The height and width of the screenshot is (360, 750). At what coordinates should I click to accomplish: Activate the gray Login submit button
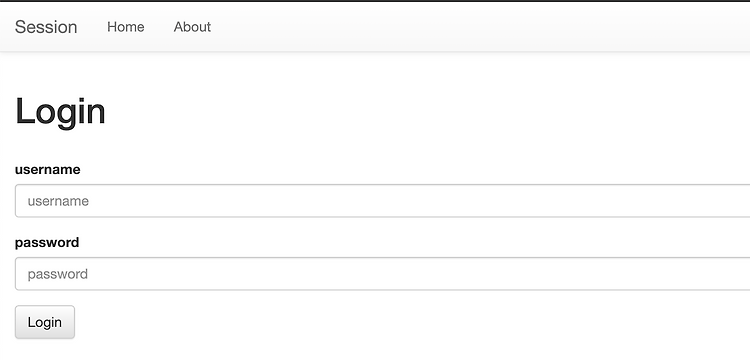pyautogui.click(x=45, y=322)
